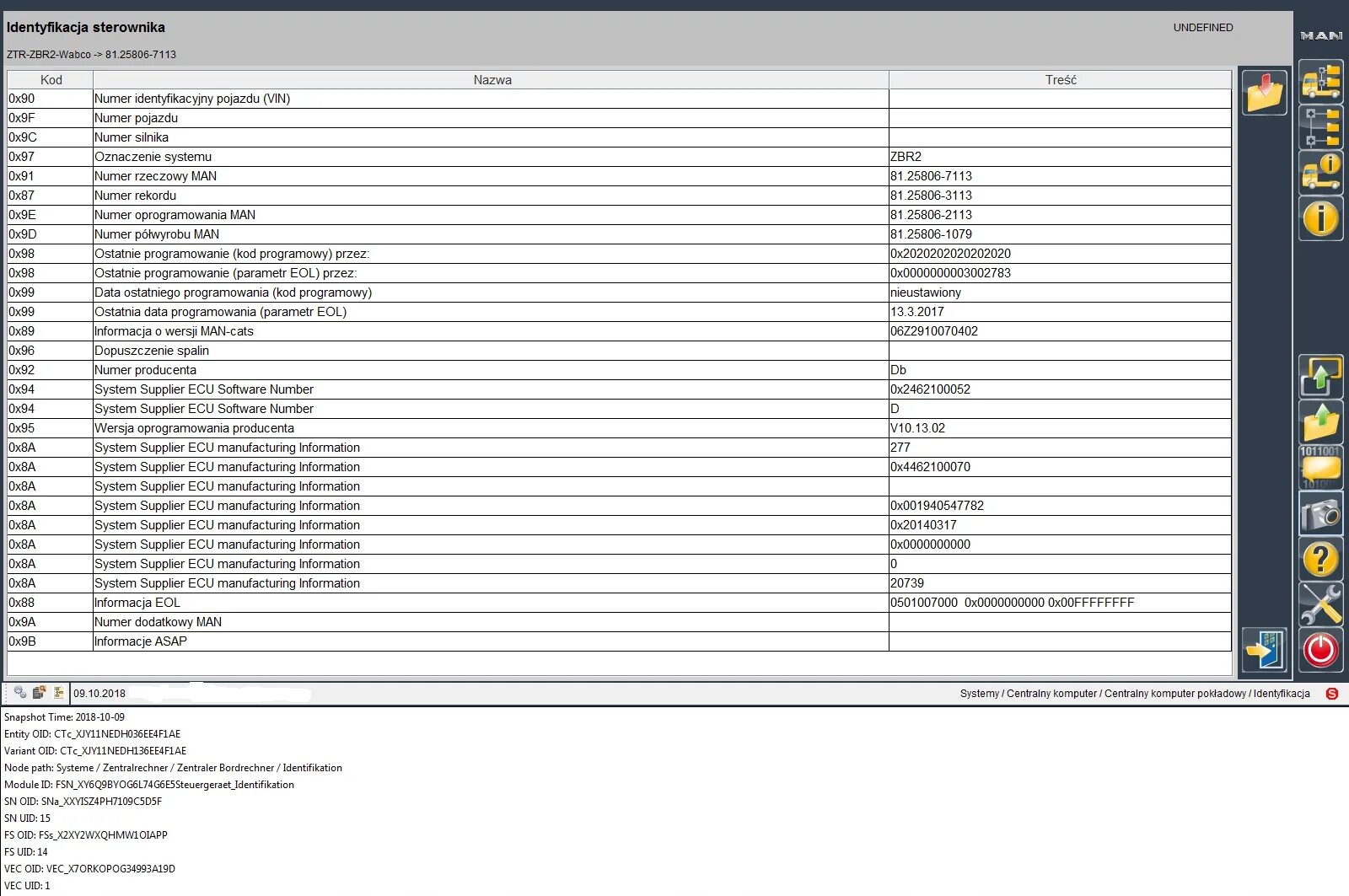Click the MAN logo
This screenshot has height=896, width=1349.
[1321, 35]
